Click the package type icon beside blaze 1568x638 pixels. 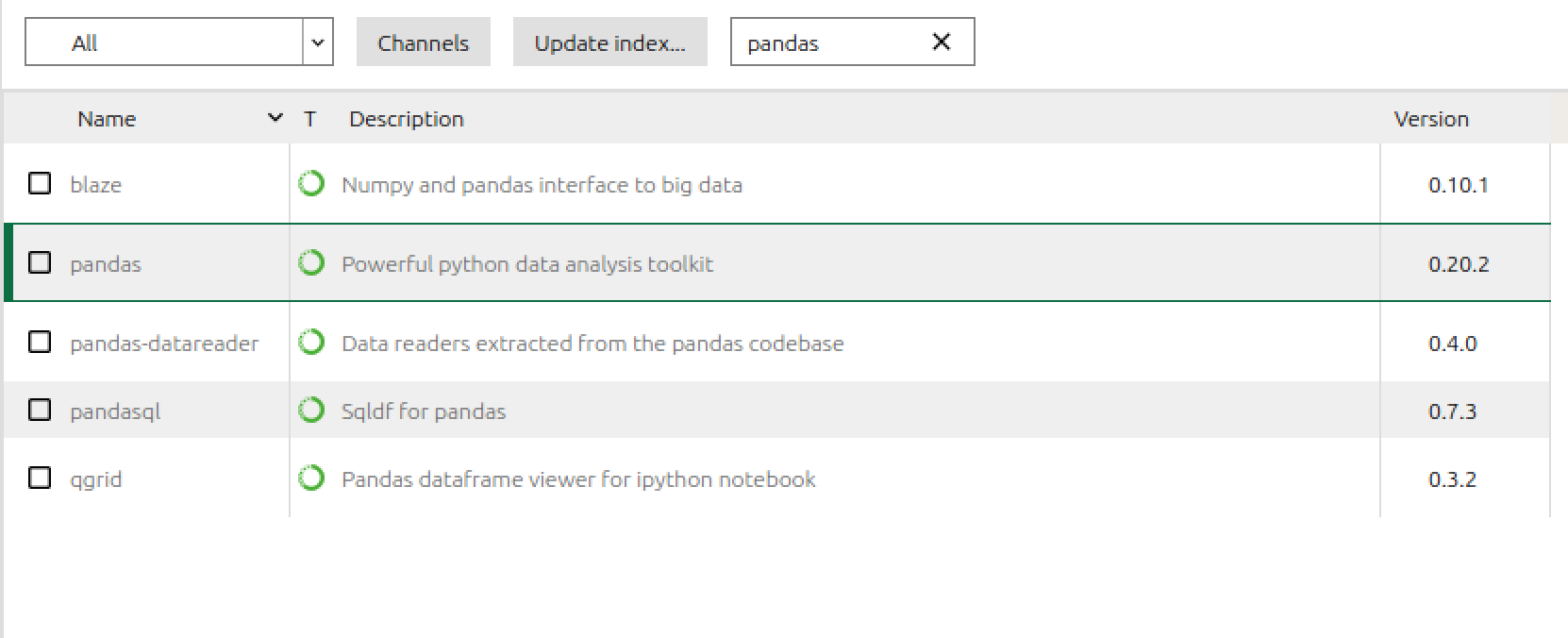point(311,184)
